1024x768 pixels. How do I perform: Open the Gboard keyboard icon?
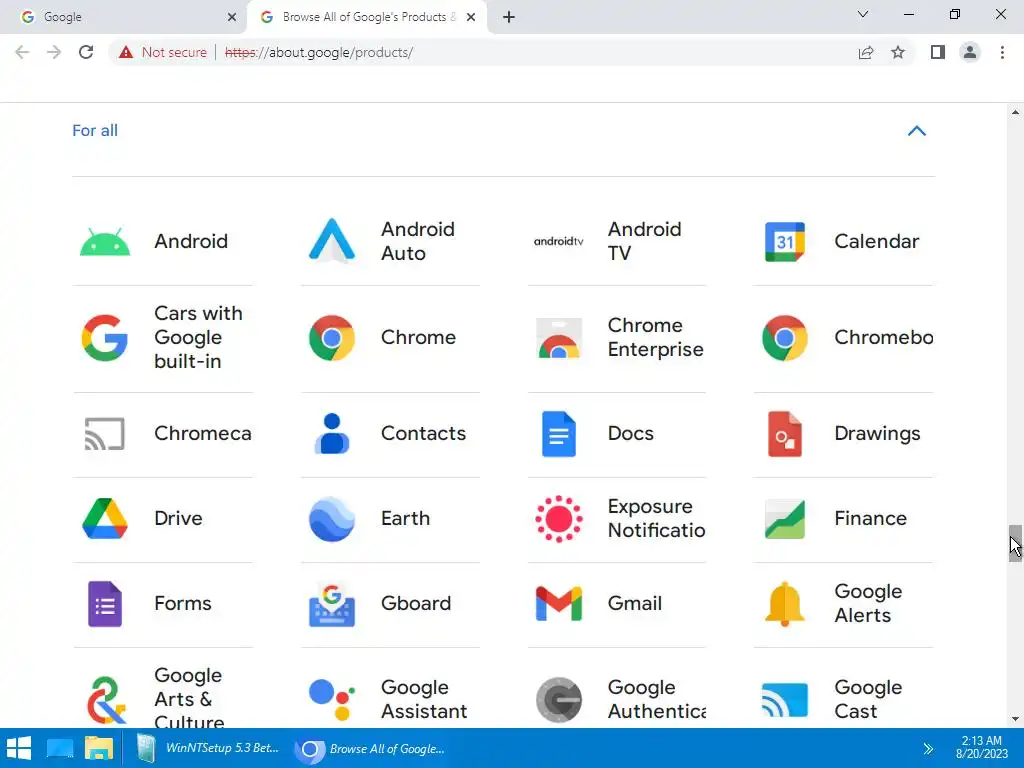[332, 604]
